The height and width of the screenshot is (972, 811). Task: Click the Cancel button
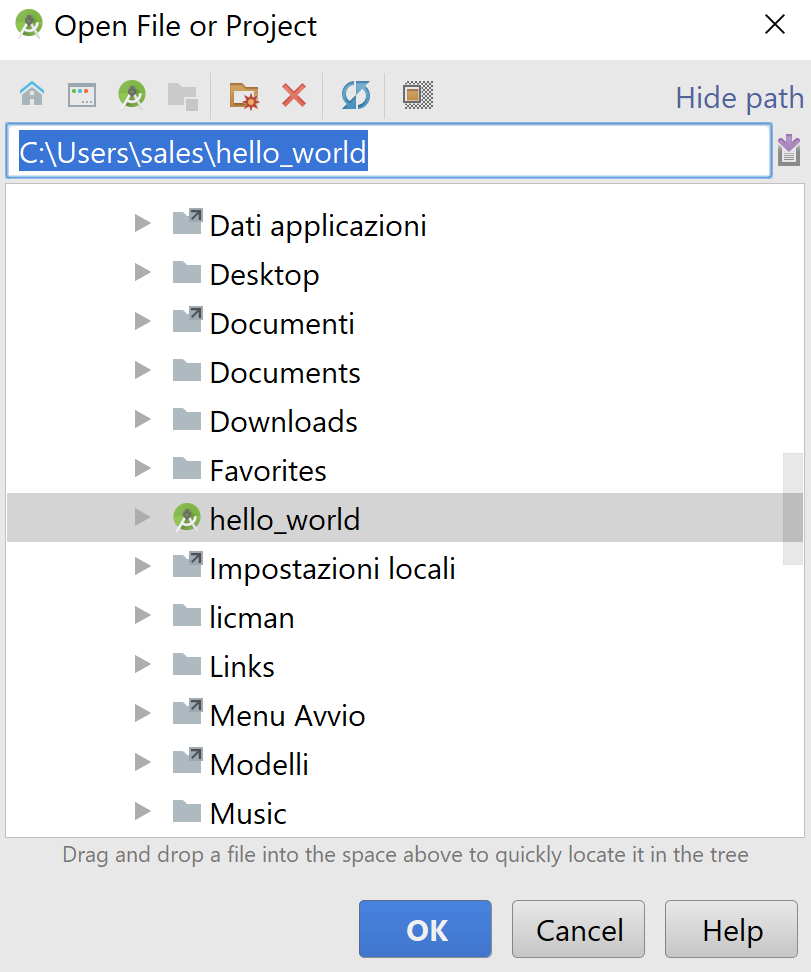pos(578,929)
